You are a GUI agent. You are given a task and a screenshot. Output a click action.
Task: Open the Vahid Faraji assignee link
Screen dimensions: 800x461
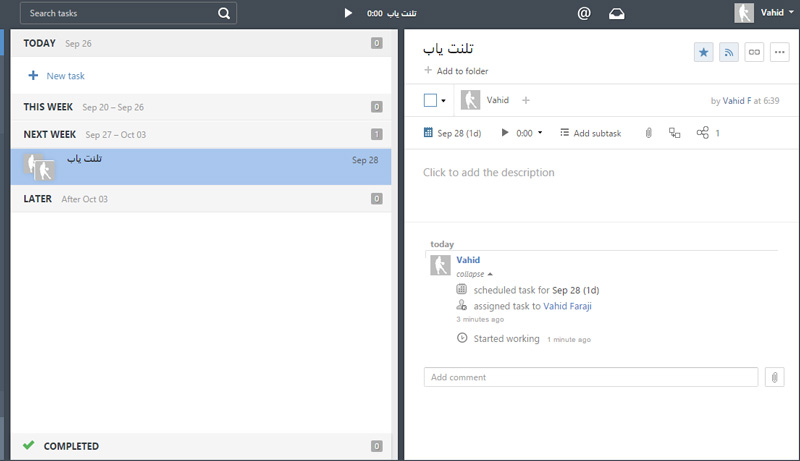(x=567, y=306)
